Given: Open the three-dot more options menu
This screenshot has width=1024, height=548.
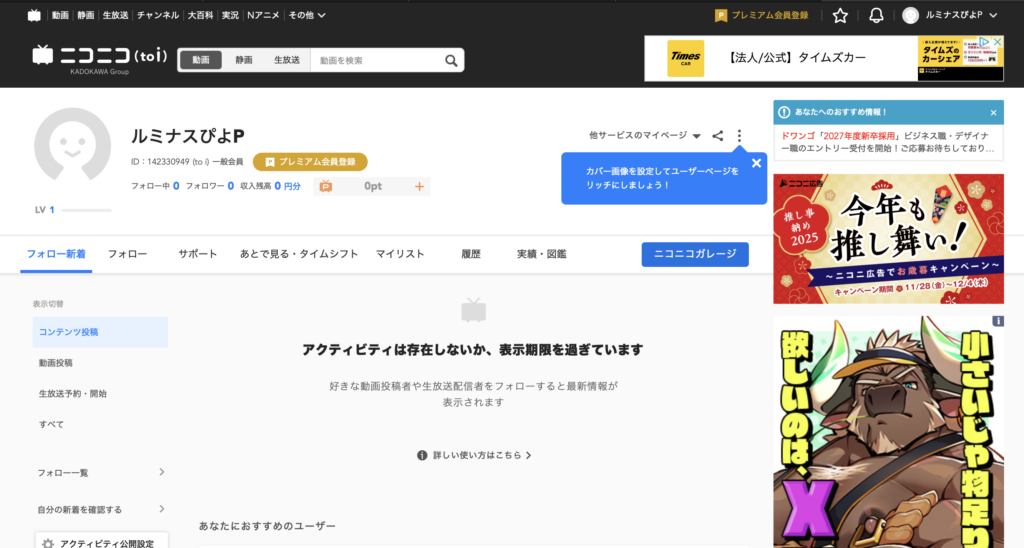Looking at the screenshot, I should coord(739,136).
